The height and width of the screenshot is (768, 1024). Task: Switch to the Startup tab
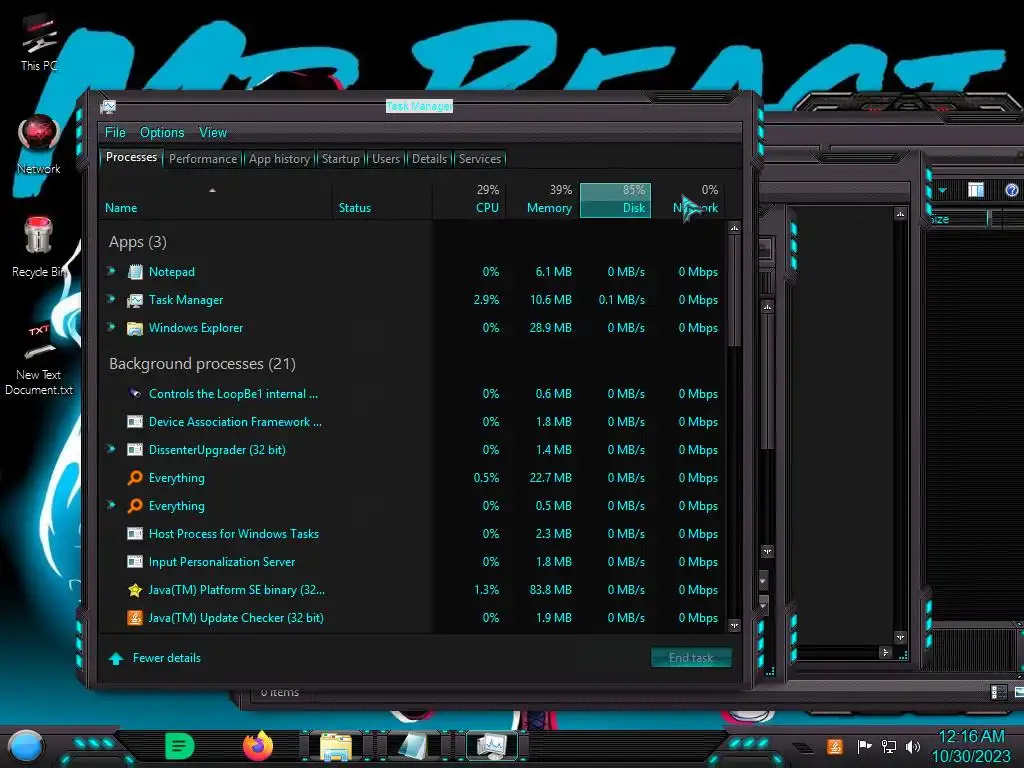click(x=341, y=159)
